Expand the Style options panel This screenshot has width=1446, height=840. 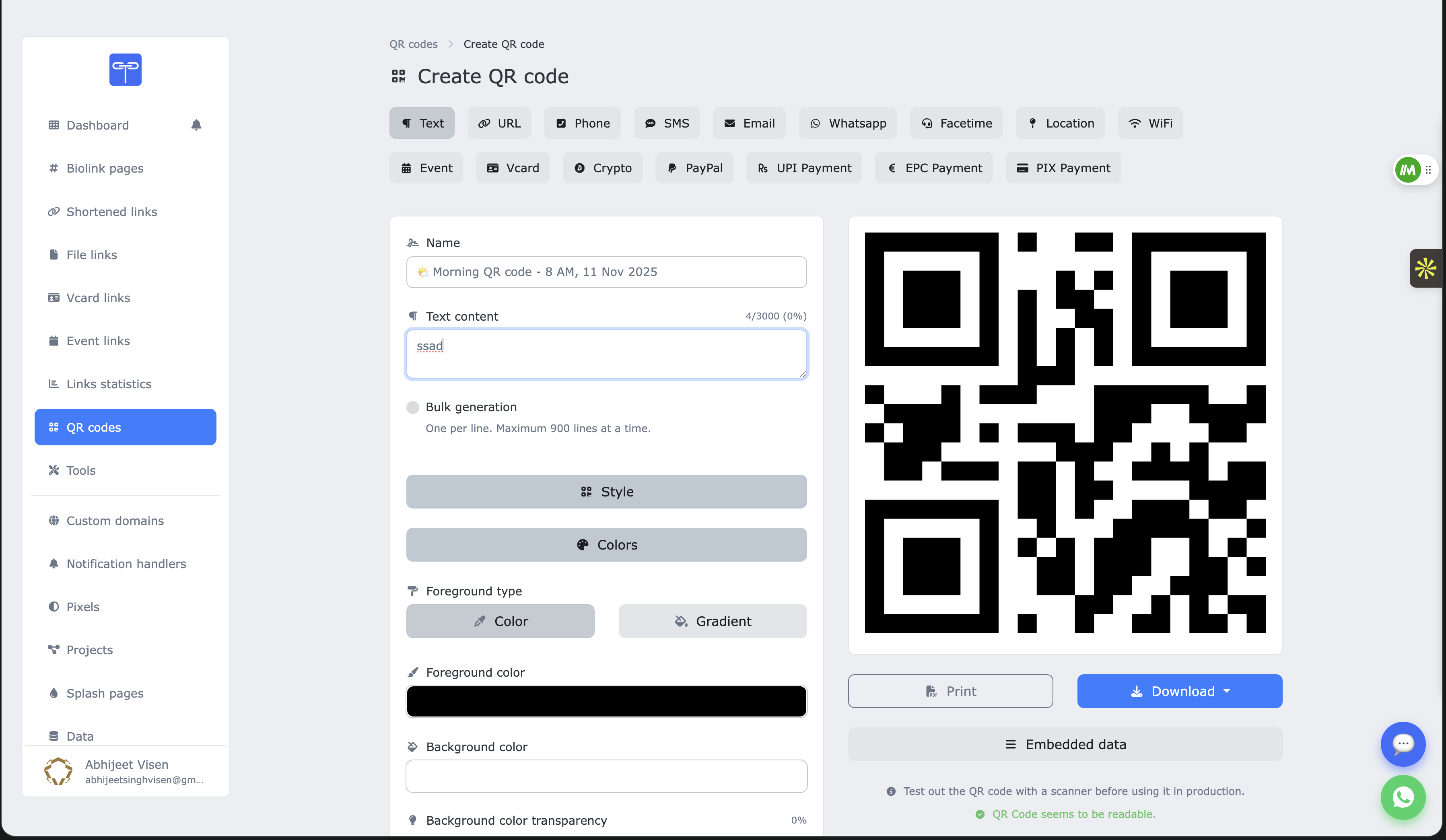[606, 491]
